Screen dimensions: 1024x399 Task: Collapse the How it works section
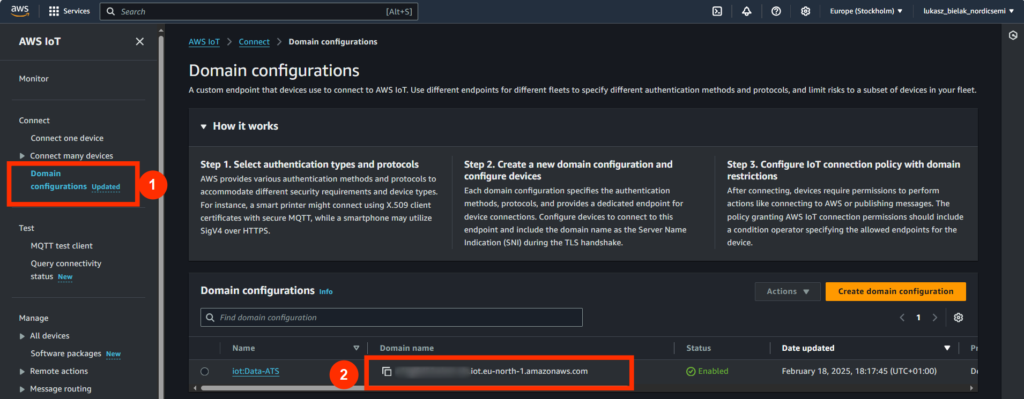pyautogui.click(x=204, y=126)
